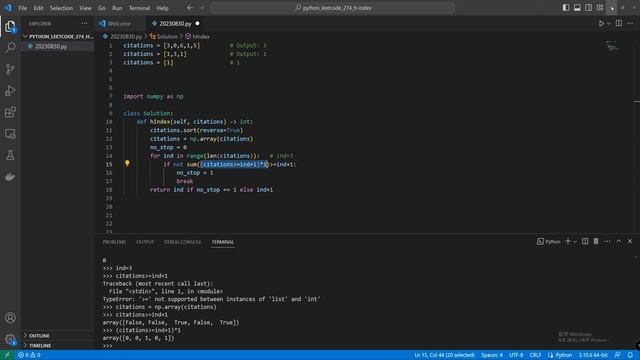
Task: Open Explorer views ellipsis menu
Action: tap(84, 24)
